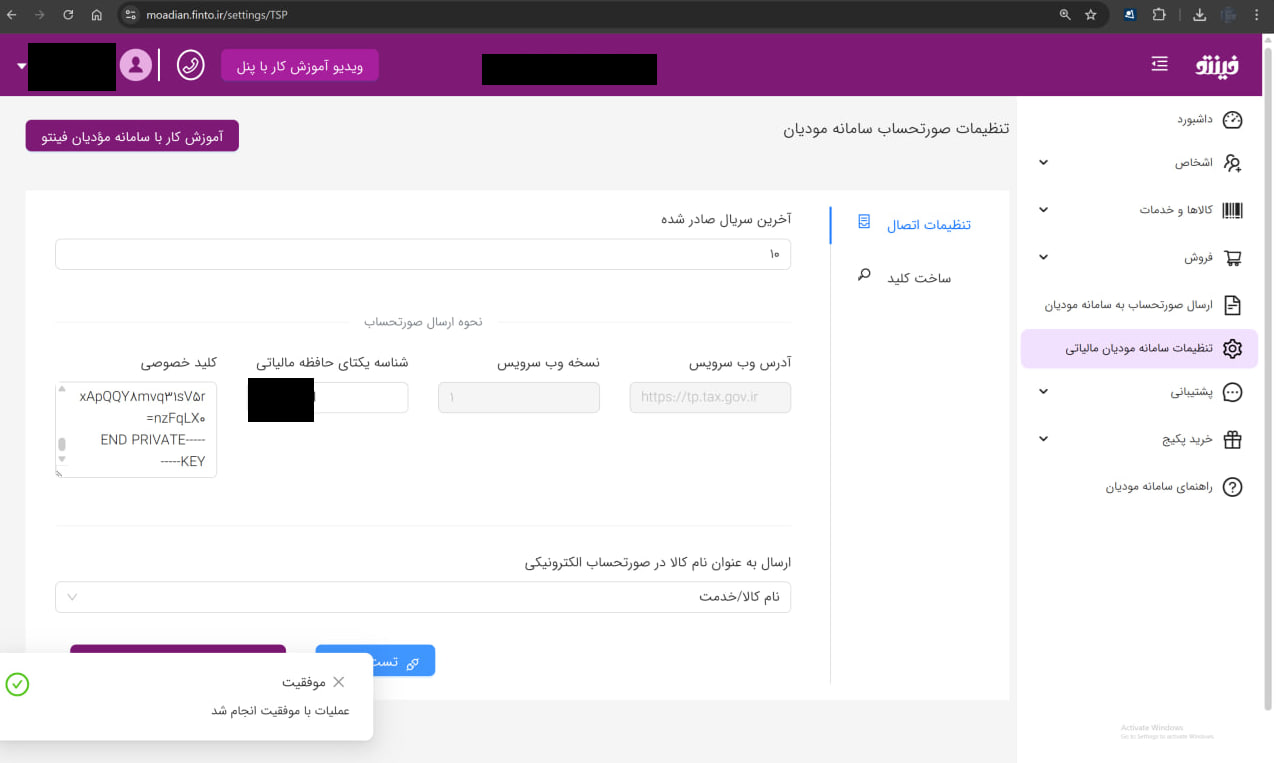Click the zoom magnifier in address bar
This screenshot has height=763, width=1280.
click(x=1065, y=15)
